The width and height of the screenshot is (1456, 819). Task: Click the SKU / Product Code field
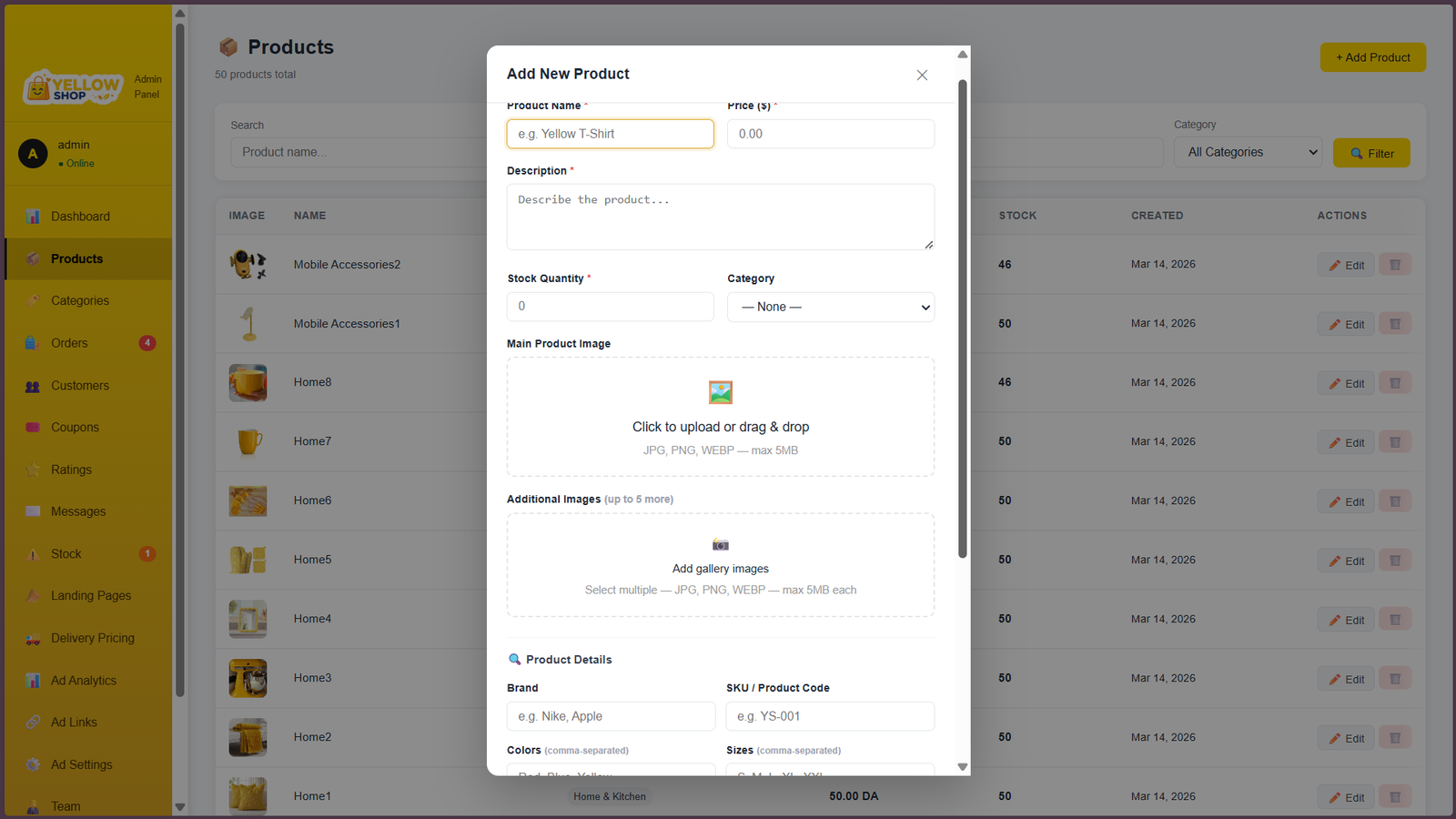[830, 716]
